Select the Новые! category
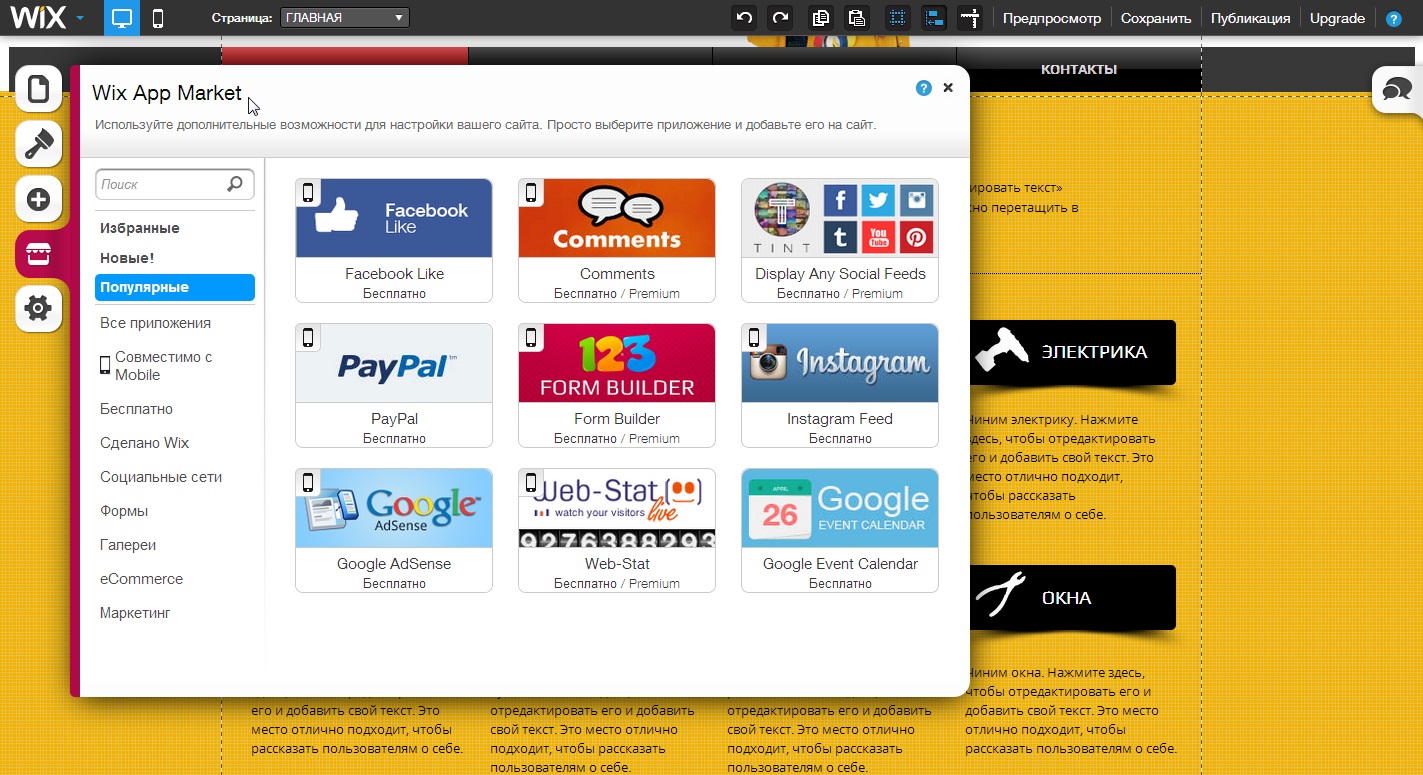Image resolution: width=1423 pixels, height=775 pixels. [127, 258]
